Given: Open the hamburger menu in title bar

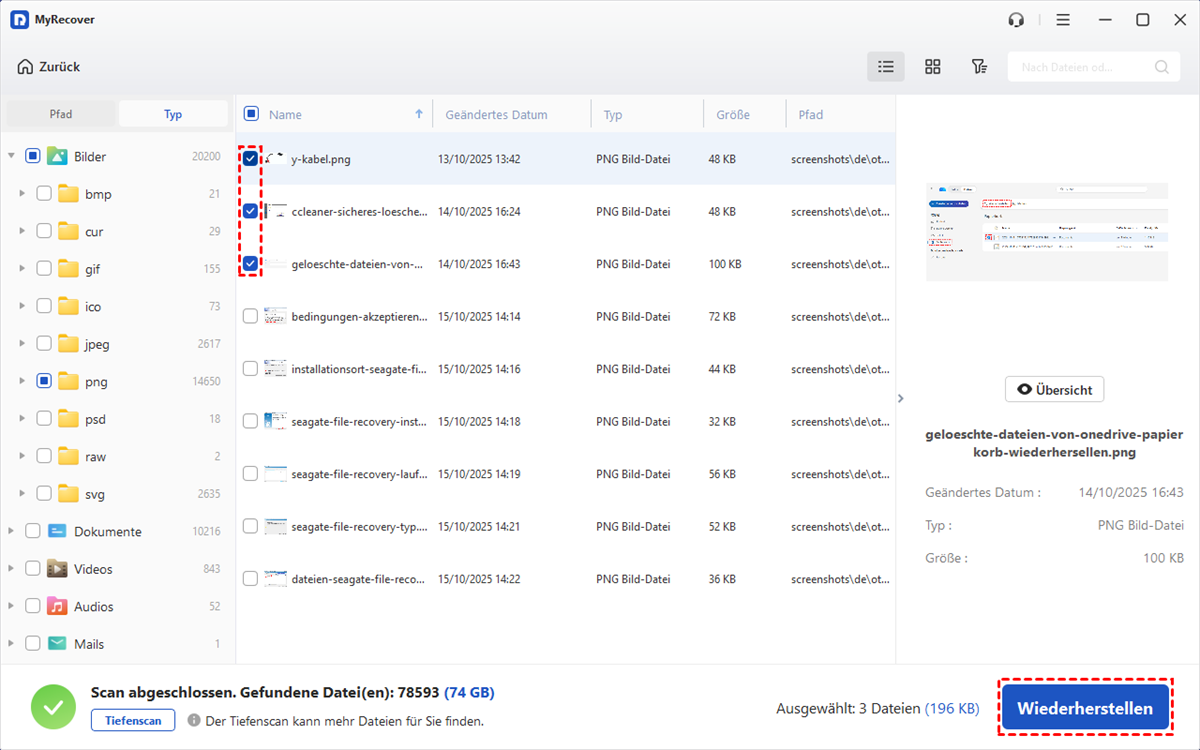Looking at the screenshot, I should click(x=1063, y=20).
